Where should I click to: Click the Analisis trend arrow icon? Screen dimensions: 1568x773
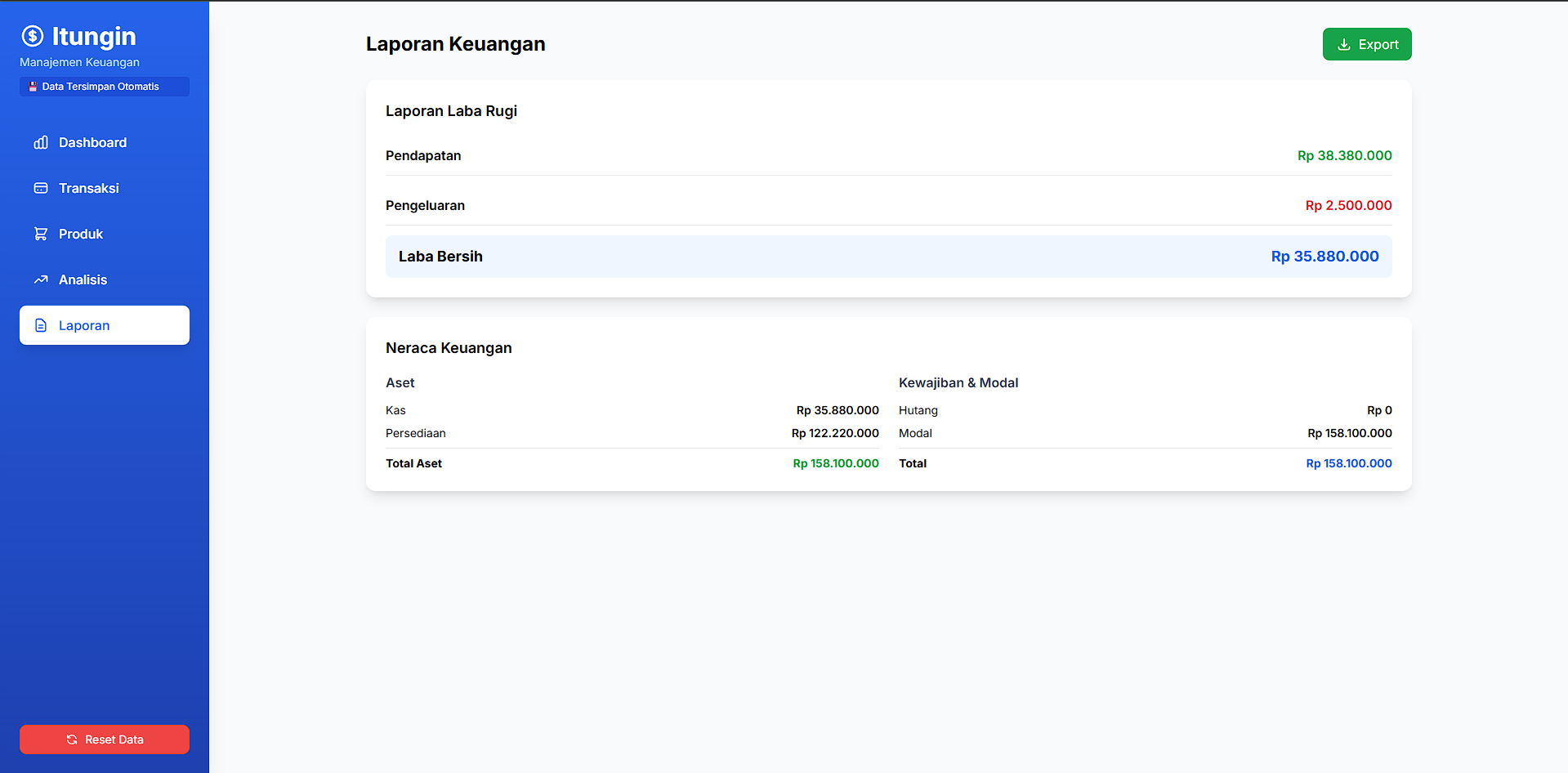(x=41, y=279)
